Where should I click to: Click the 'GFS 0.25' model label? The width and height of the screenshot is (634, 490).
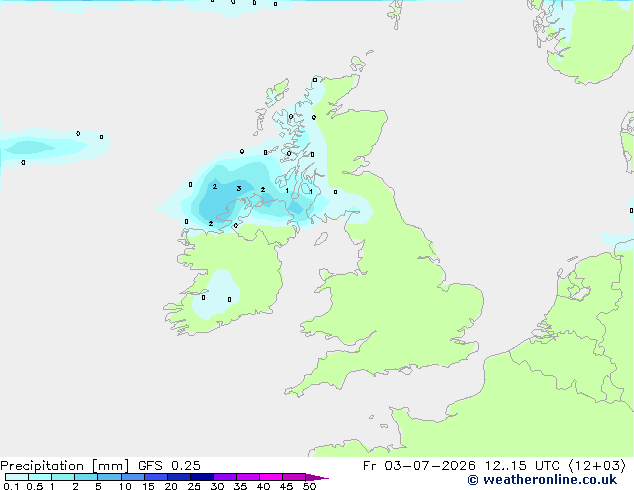pyautogui.click(x=169, y=466)
